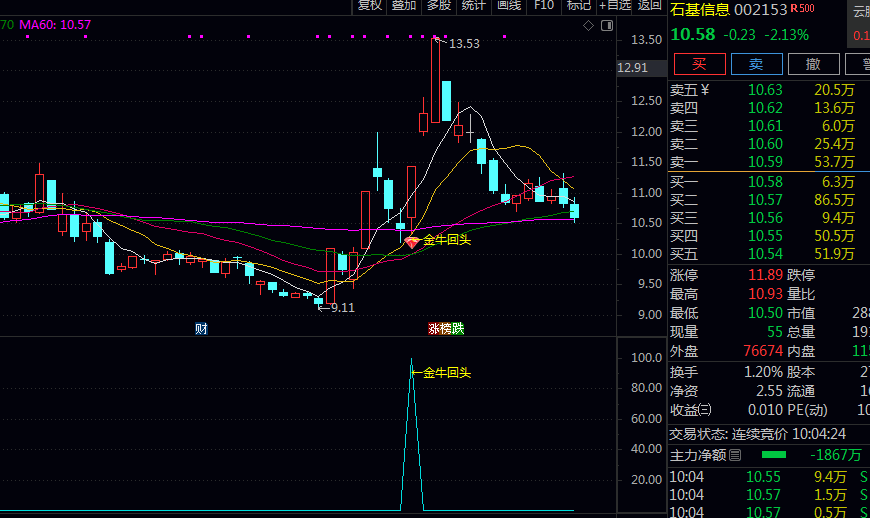
Task: Open the 复权 adjustment menu
Action: (x=369, y=6)
